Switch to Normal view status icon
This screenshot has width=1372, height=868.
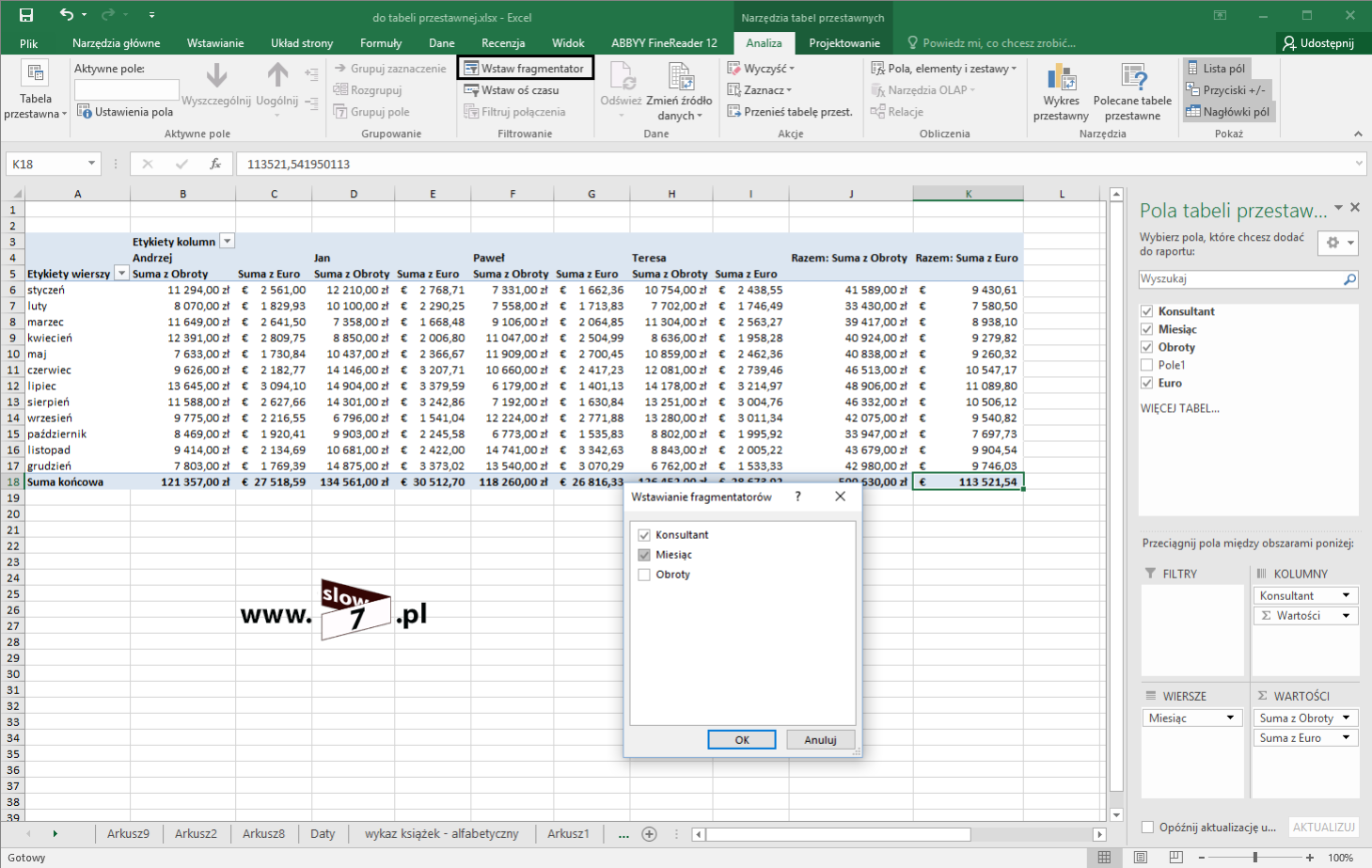(x=1104, y=858)
